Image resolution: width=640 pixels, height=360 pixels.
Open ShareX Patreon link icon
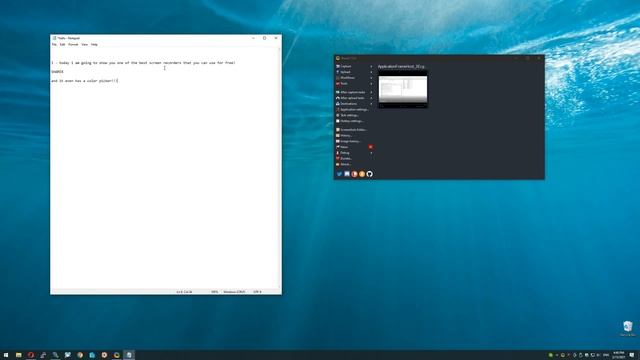[x=354, y=174]
